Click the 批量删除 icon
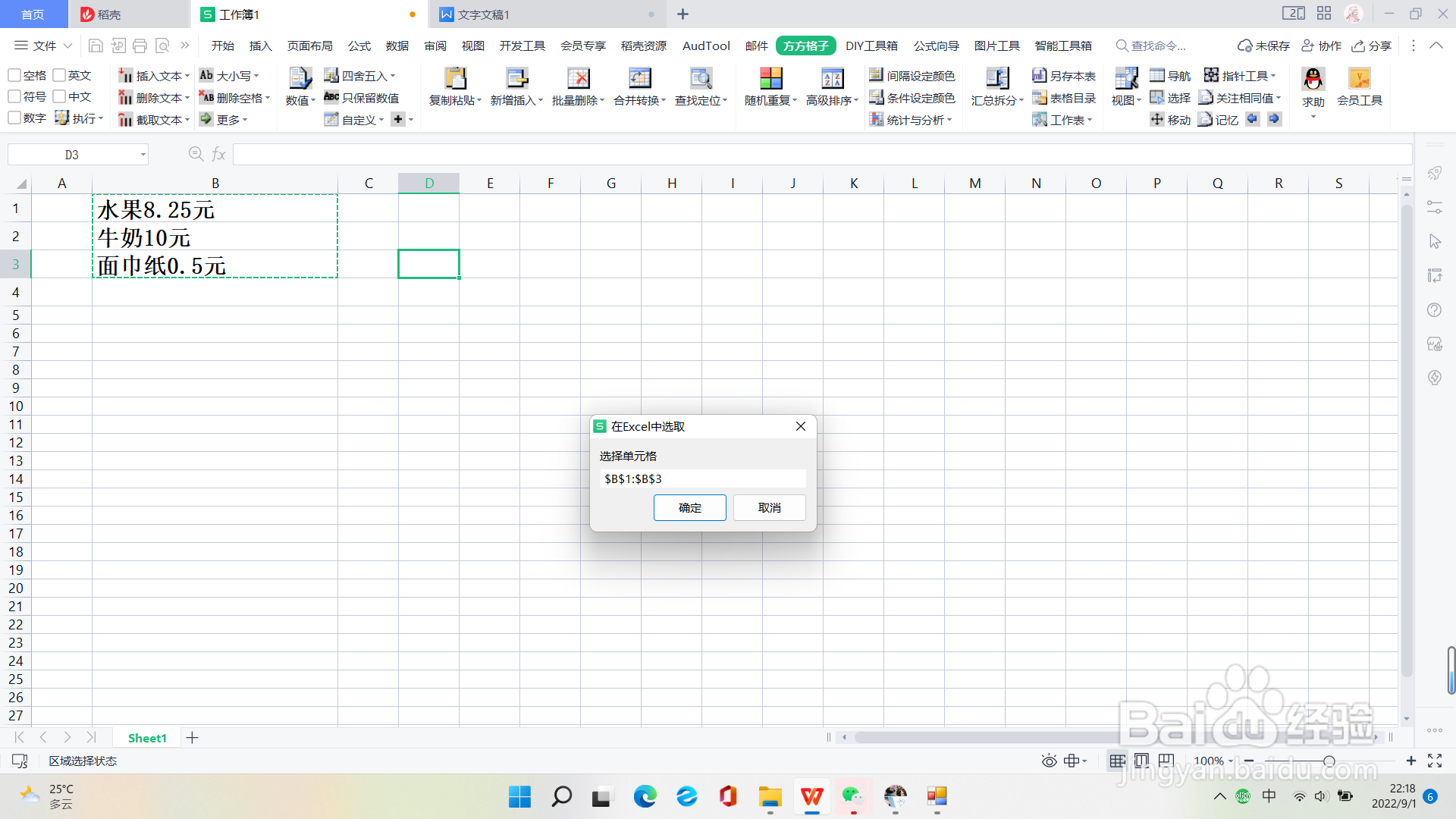Viewport: 1456px width, 819px height. pyautogui.click(x=578, y=78)
